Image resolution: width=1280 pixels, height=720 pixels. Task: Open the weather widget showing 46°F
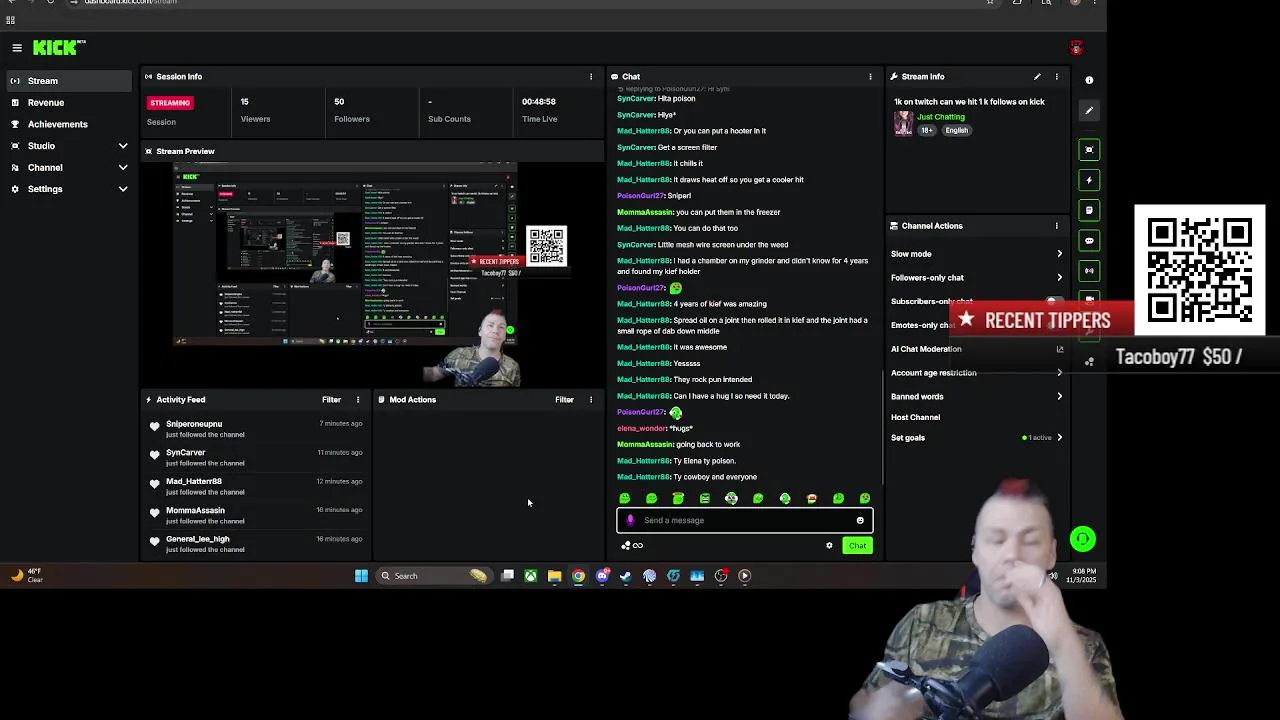[x=28, y=576]
